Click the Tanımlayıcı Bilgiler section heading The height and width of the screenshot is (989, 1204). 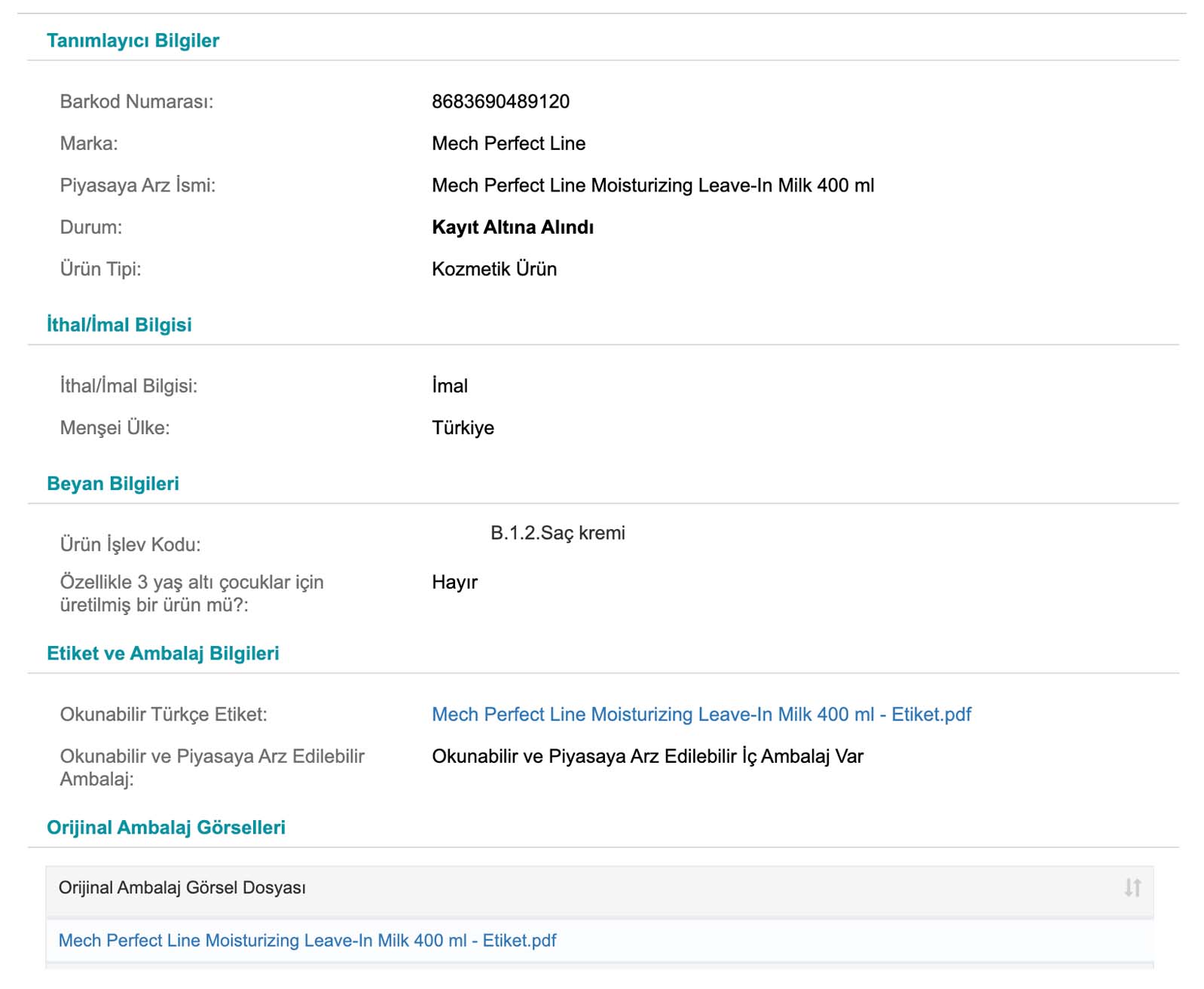point(133,41)
